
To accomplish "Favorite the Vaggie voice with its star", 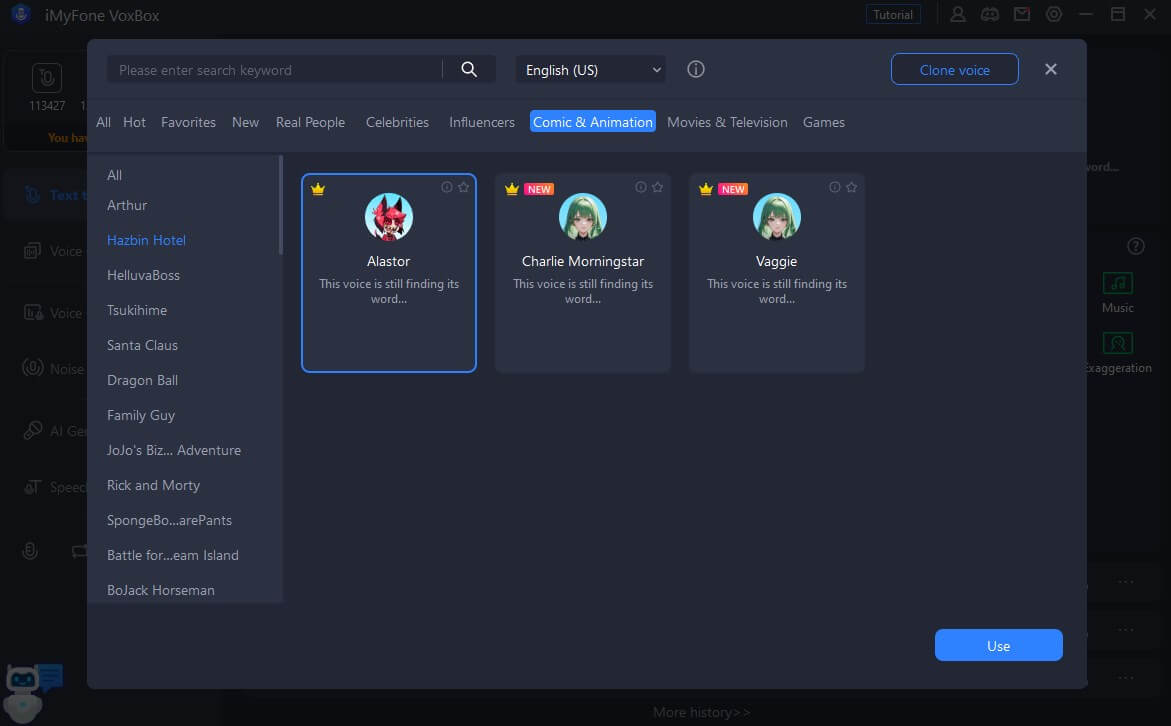I will pos(850,186).
